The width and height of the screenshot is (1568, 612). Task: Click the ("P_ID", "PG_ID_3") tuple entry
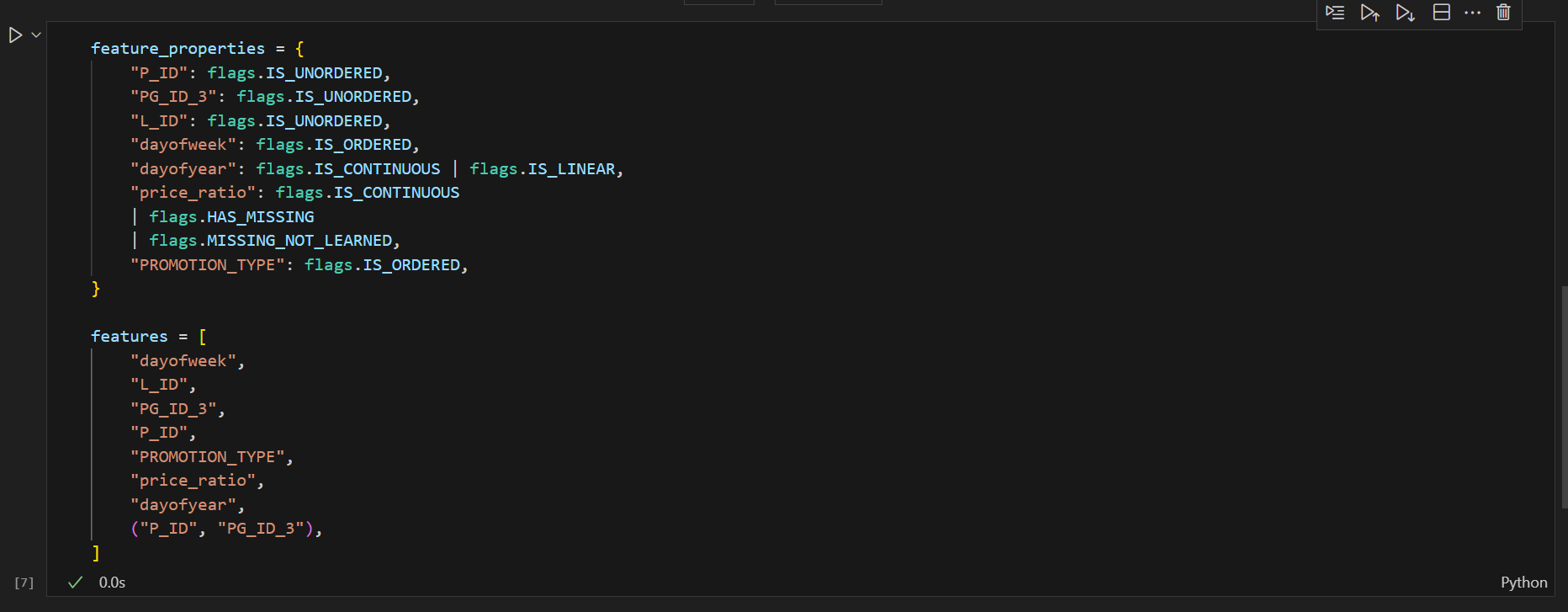click(225, 528)
